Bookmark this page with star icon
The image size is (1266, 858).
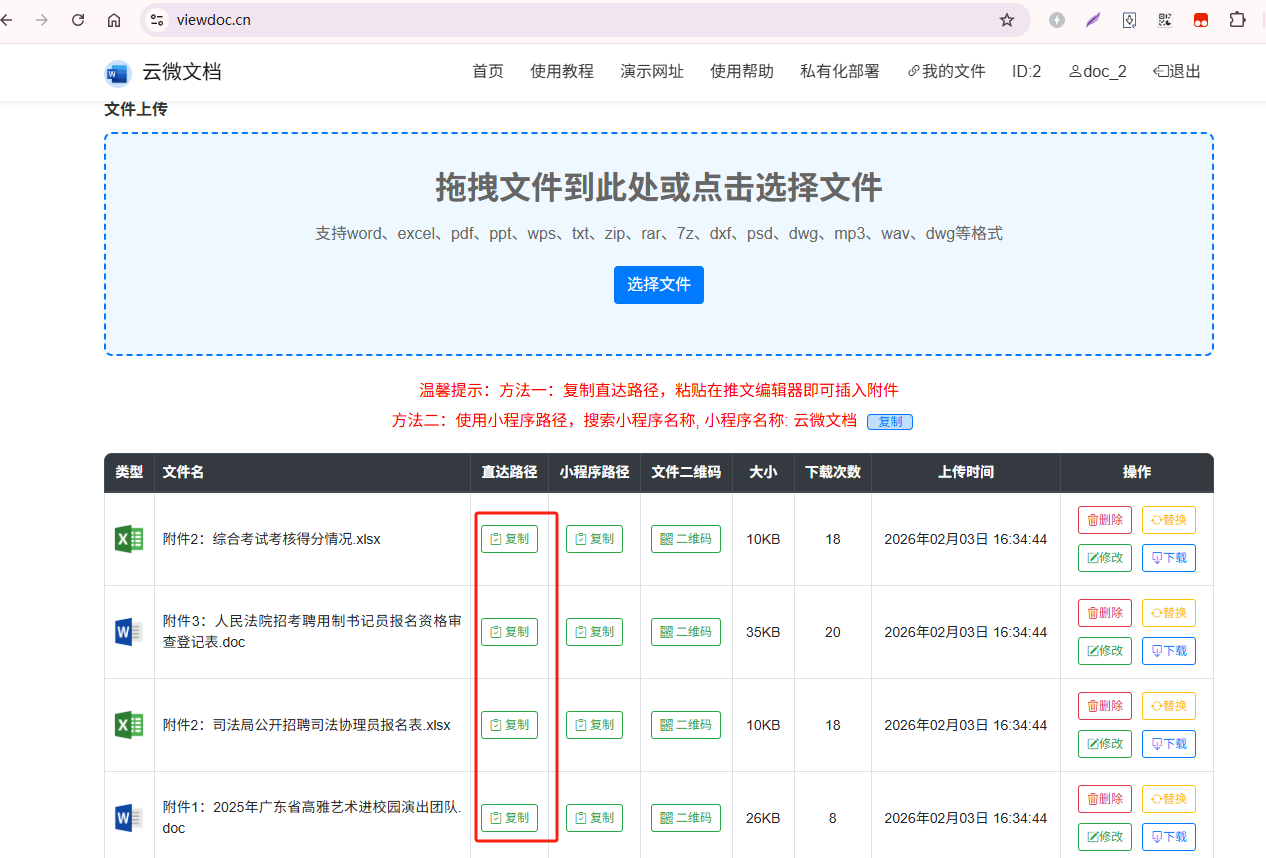click(1007, 20)
